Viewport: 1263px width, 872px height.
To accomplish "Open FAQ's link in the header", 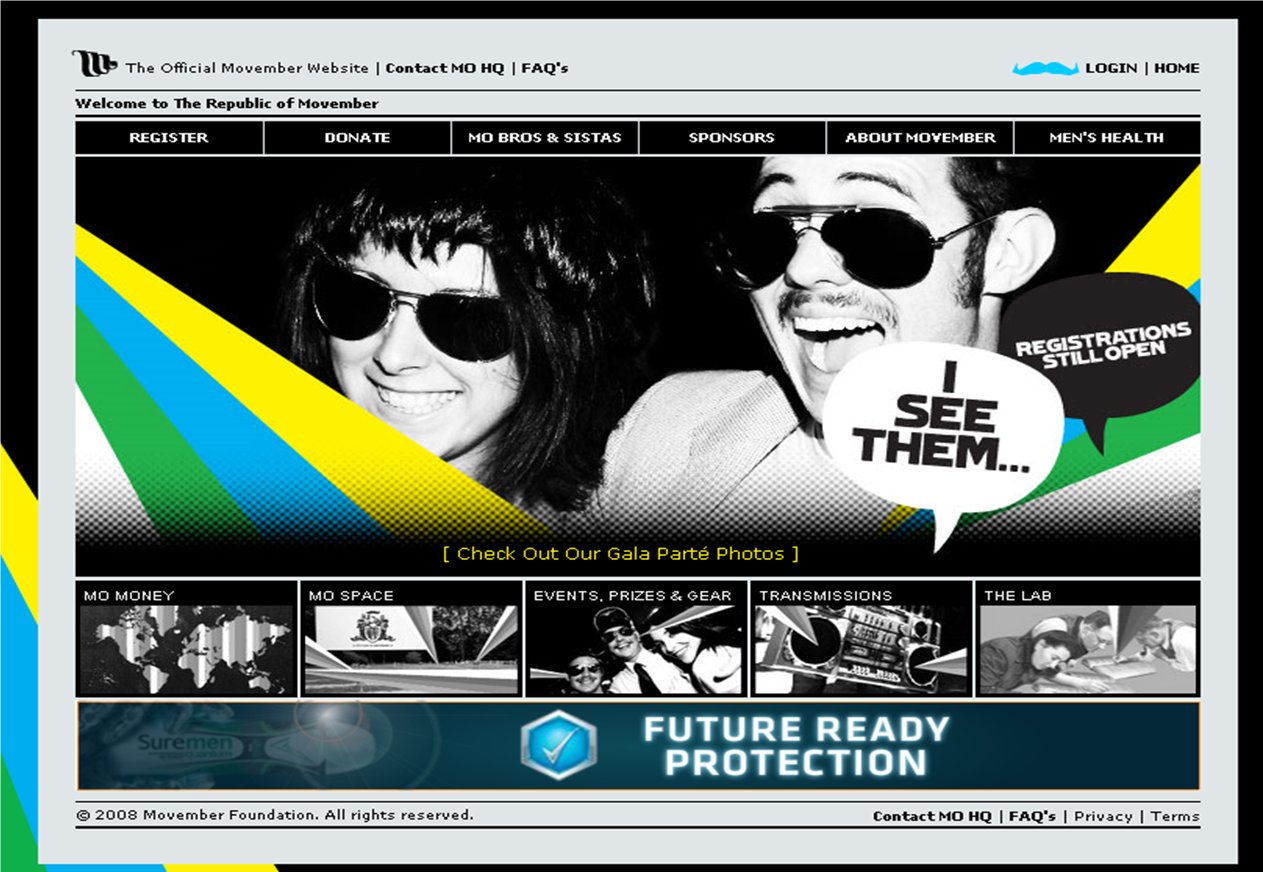I will pyautogui.click(x=545, y=68).
